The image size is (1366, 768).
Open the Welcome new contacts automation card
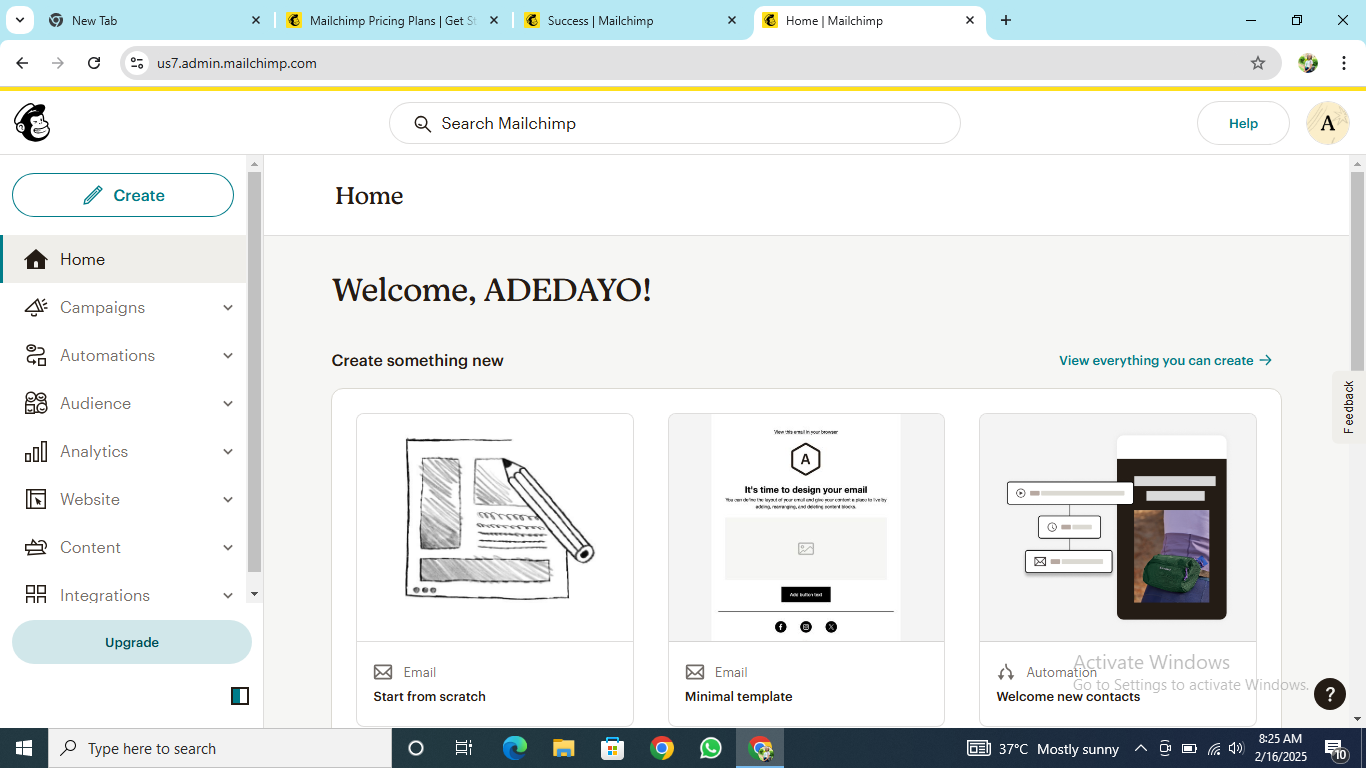tap(1118, 570)
